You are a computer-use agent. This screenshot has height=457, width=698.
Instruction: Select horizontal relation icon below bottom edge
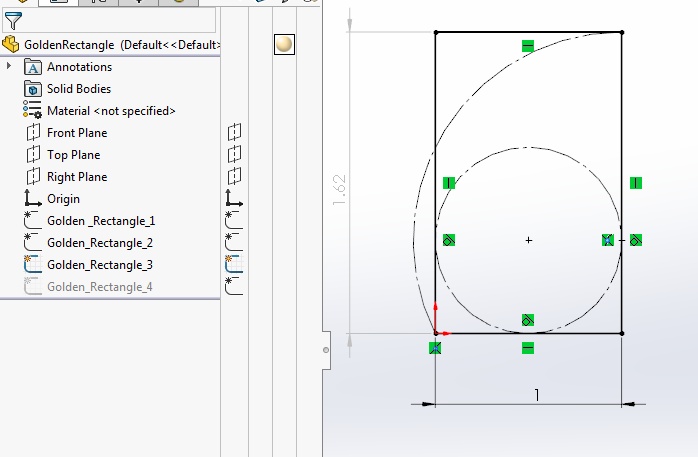(x=528, y=348)
